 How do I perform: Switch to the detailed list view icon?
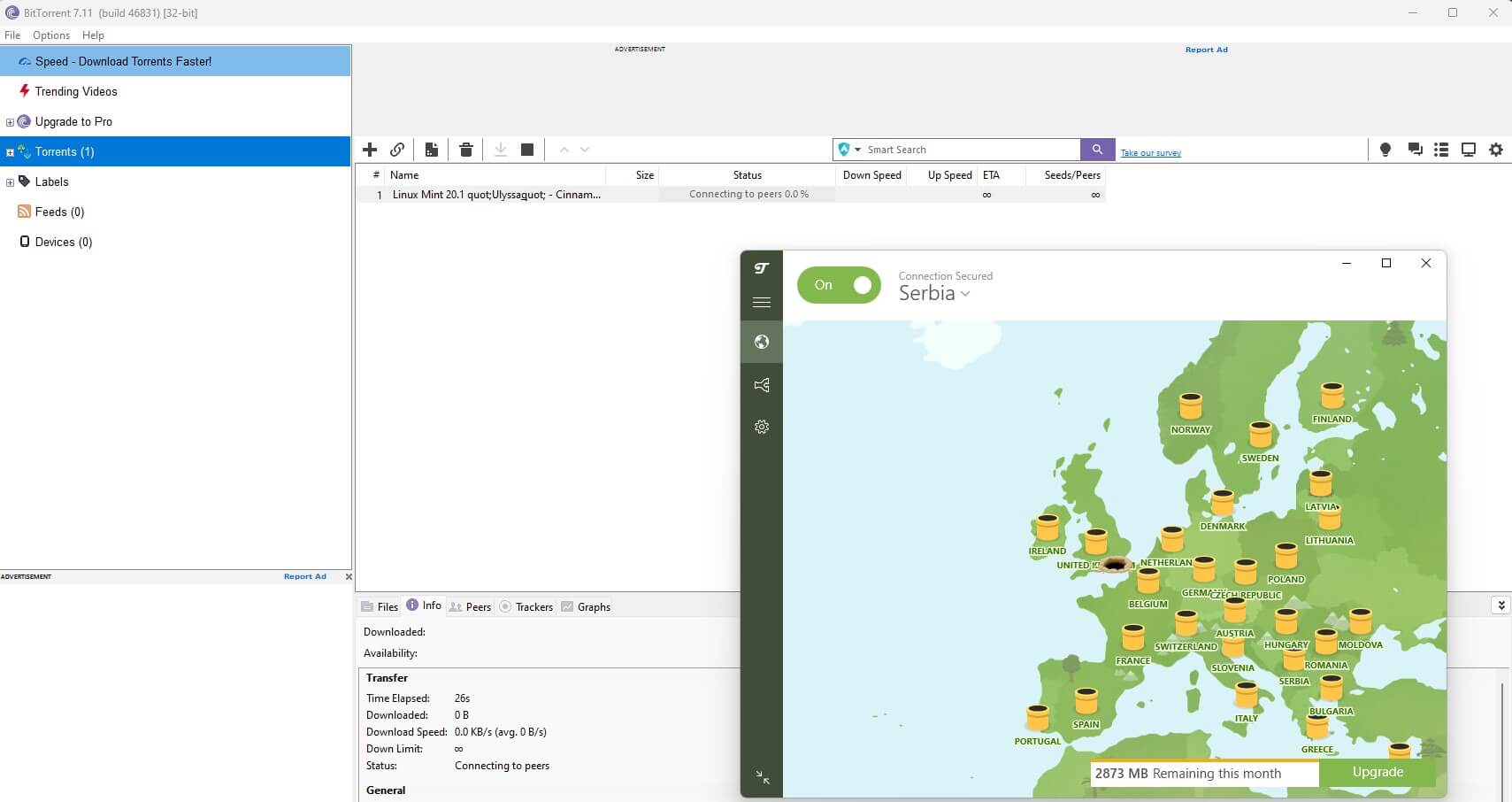[1441, 150]
